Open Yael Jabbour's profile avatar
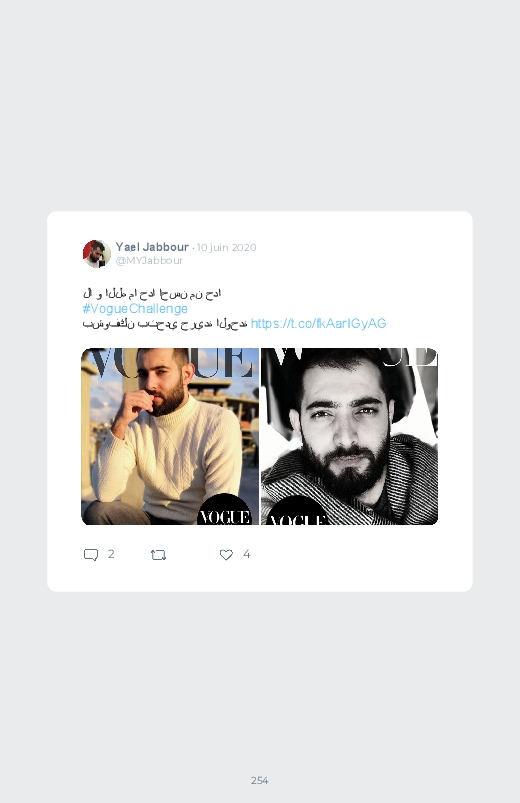This screenshot has width=520, height=803. point(97,253)
